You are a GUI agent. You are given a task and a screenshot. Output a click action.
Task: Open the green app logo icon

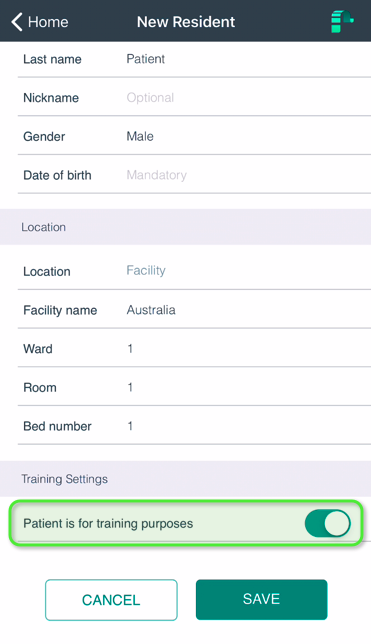coord(342,21)
